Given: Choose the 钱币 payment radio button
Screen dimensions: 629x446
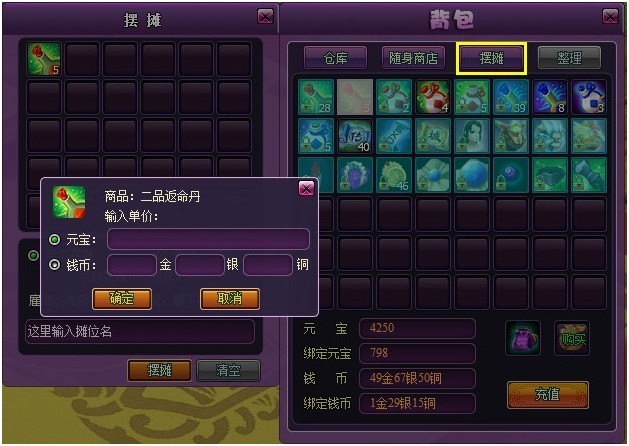Looking at the screenshot, I should (55, 265).
